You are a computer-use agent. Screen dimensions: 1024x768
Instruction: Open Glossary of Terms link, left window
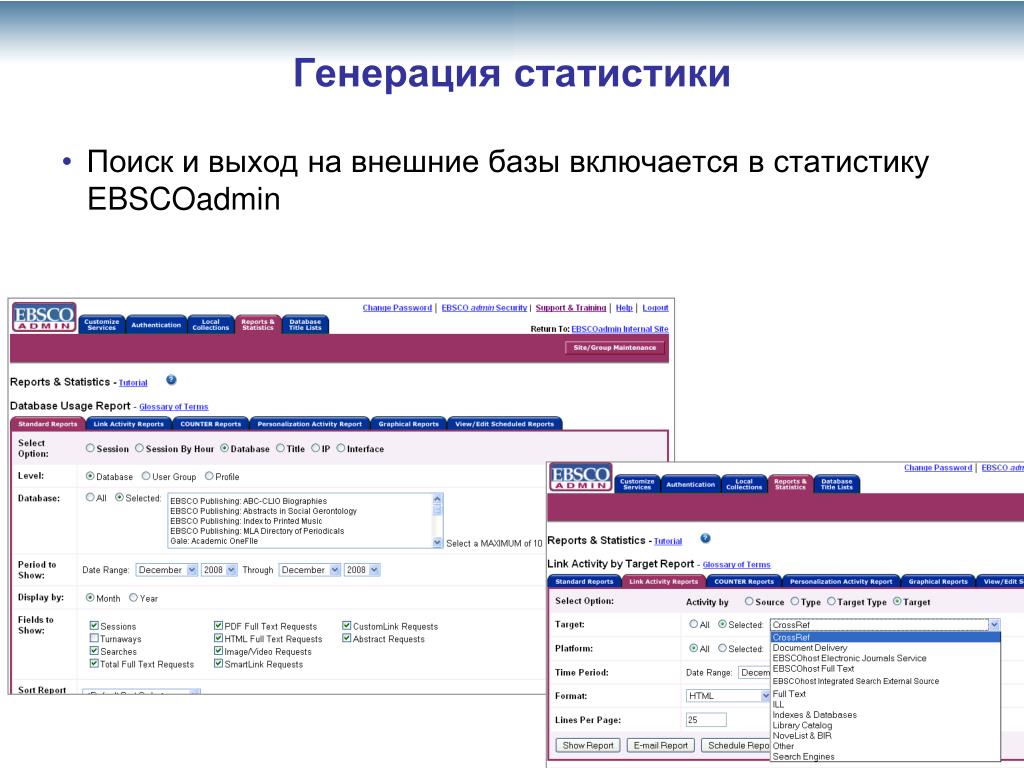coord(174,406)
